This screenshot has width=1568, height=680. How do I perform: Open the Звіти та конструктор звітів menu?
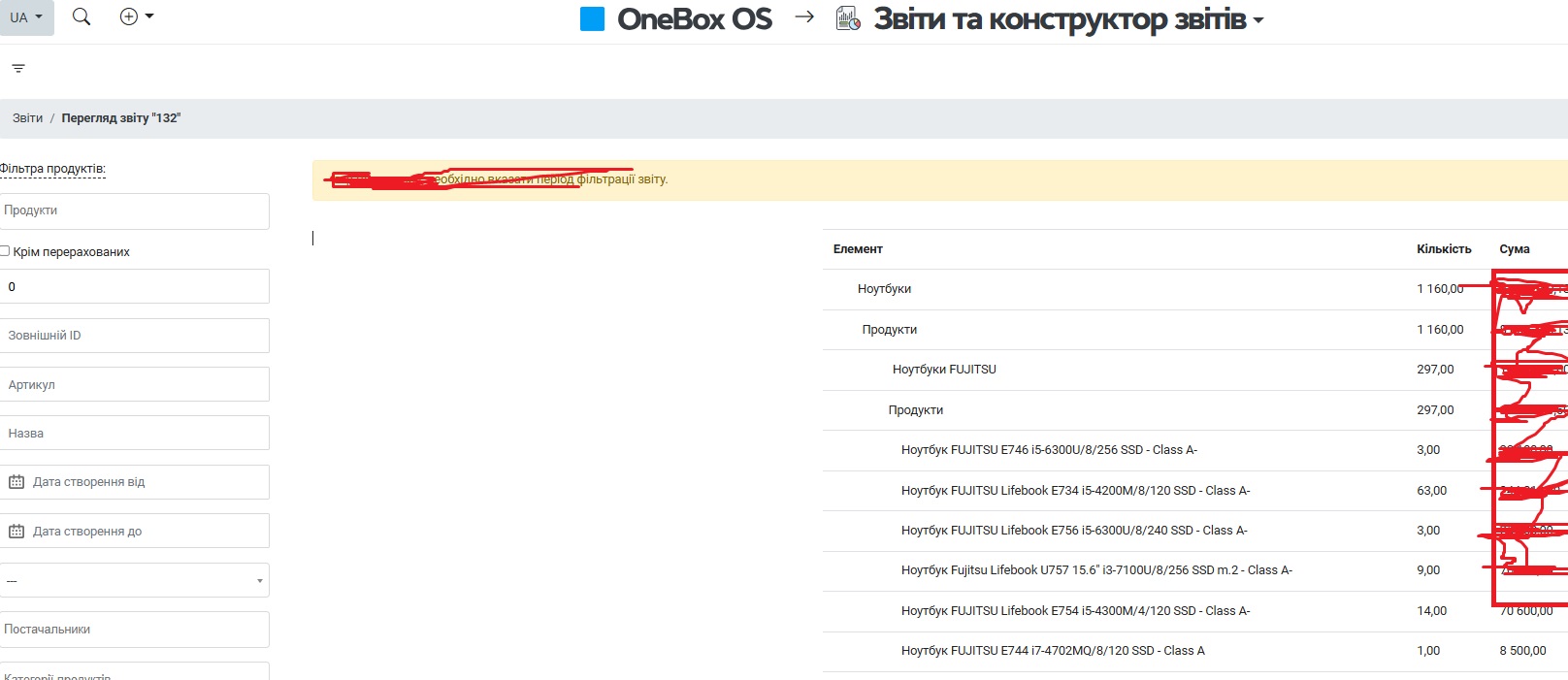[1068, 18]
